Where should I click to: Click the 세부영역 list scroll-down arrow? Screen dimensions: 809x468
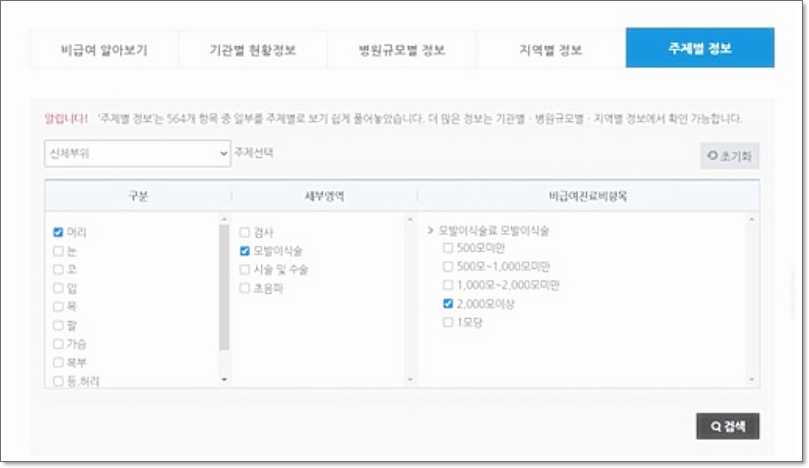[x=410, y=379]
